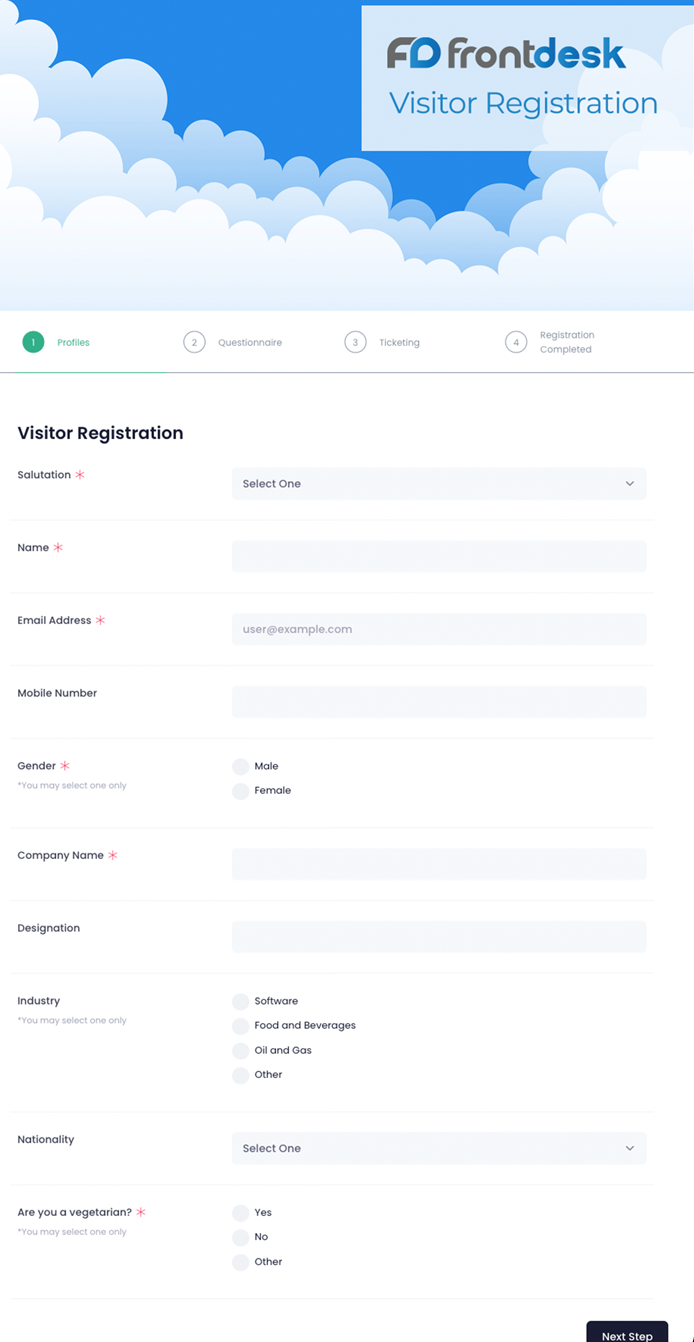The height and width of the screenshot is (1342, 694).
Task: Click the 'Are you a vegetarian?' label
Action: (x=75, y=1212)
